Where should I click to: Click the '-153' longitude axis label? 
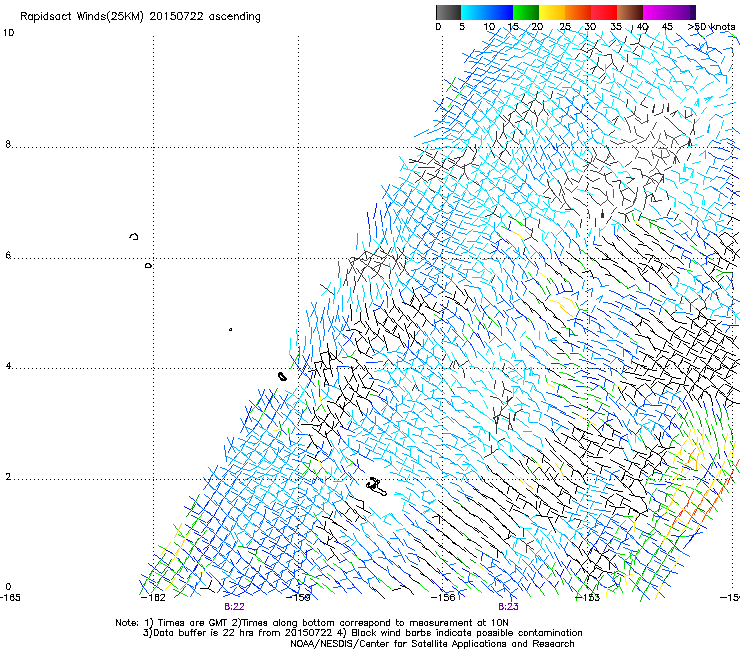[587, 598]
